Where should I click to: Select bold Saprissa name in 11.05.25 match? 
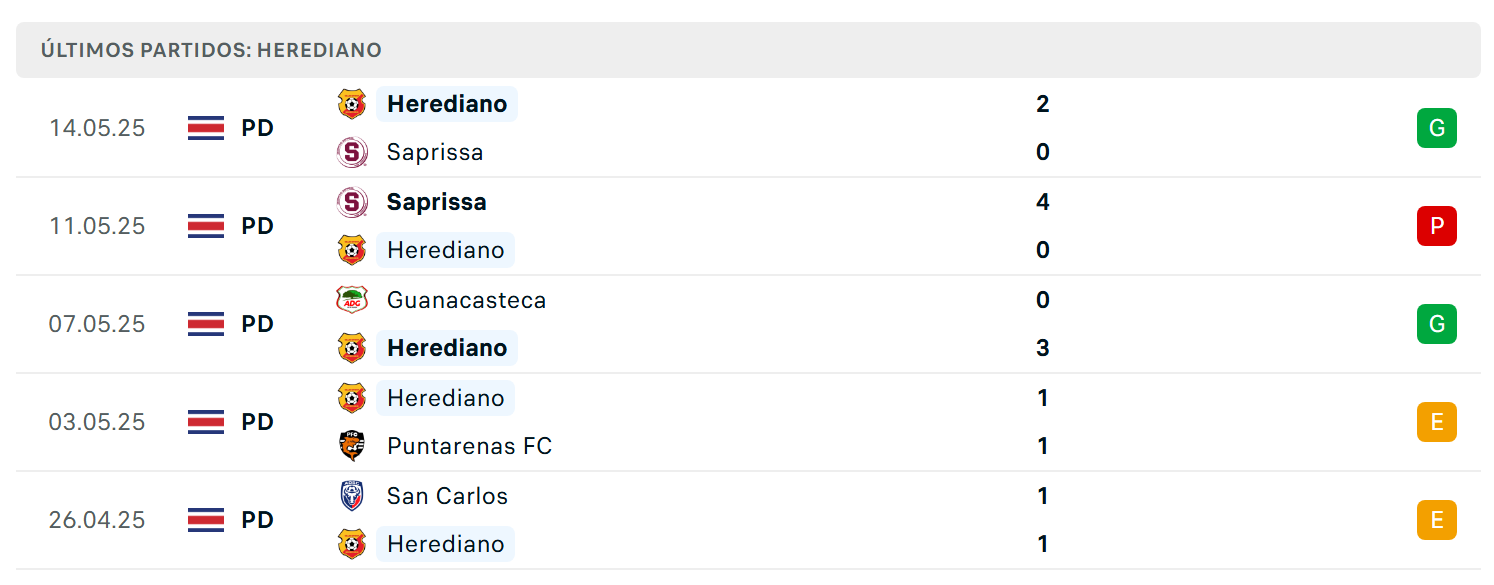pos(436,202)
